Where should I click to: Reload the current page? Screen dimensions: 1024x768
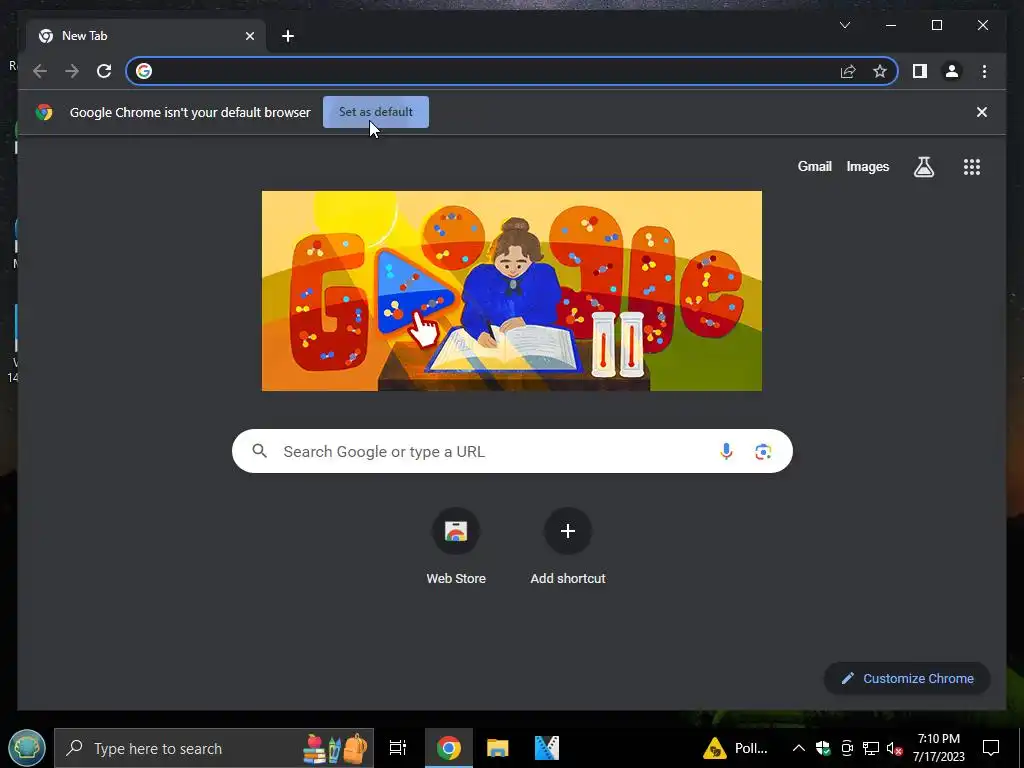point(104,71)
